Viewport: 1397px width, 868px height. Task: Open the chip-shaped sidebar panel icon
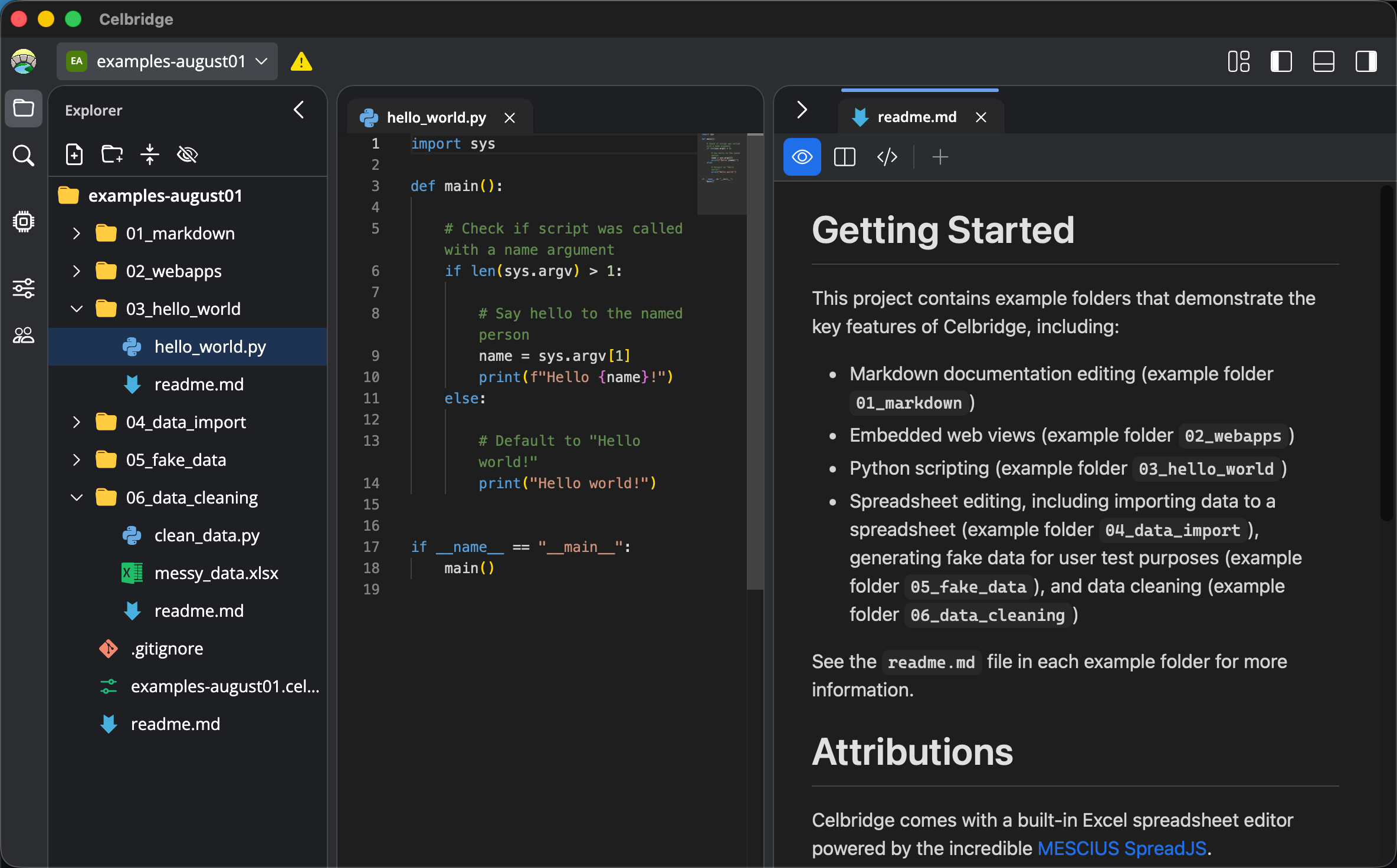point(24,222)
